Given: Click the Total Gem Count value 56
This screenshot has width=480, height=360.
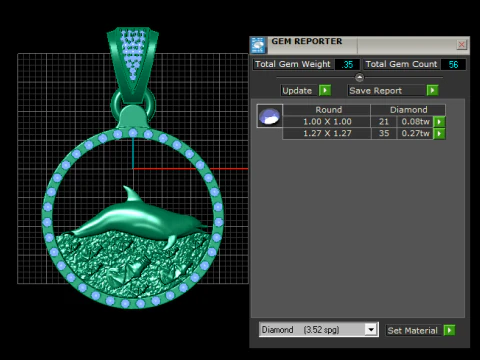Looking at the screenshot, I should [453, 64].
